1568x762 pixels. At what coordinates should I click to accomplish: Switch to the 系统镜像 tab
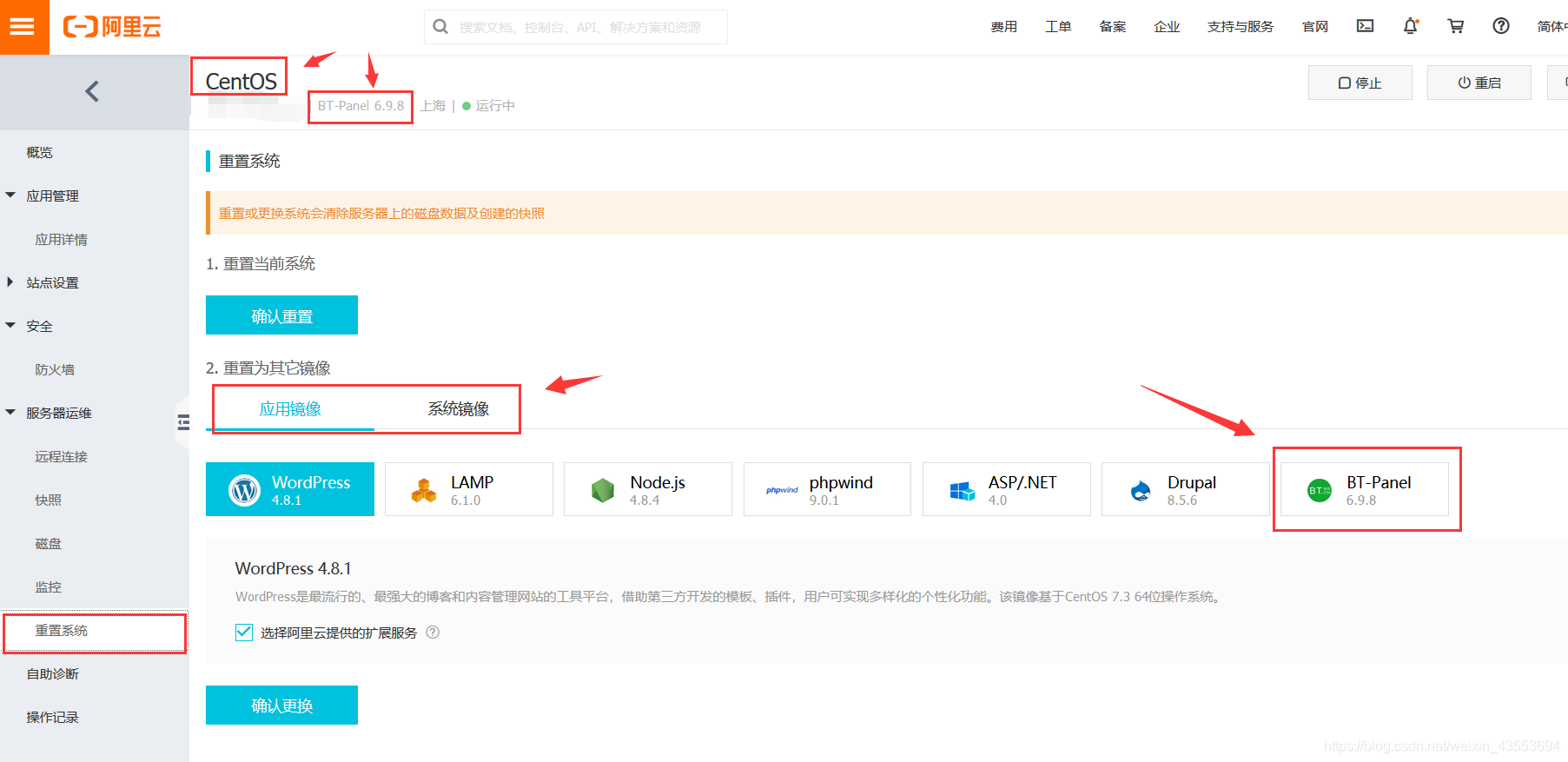pos(458,408)
